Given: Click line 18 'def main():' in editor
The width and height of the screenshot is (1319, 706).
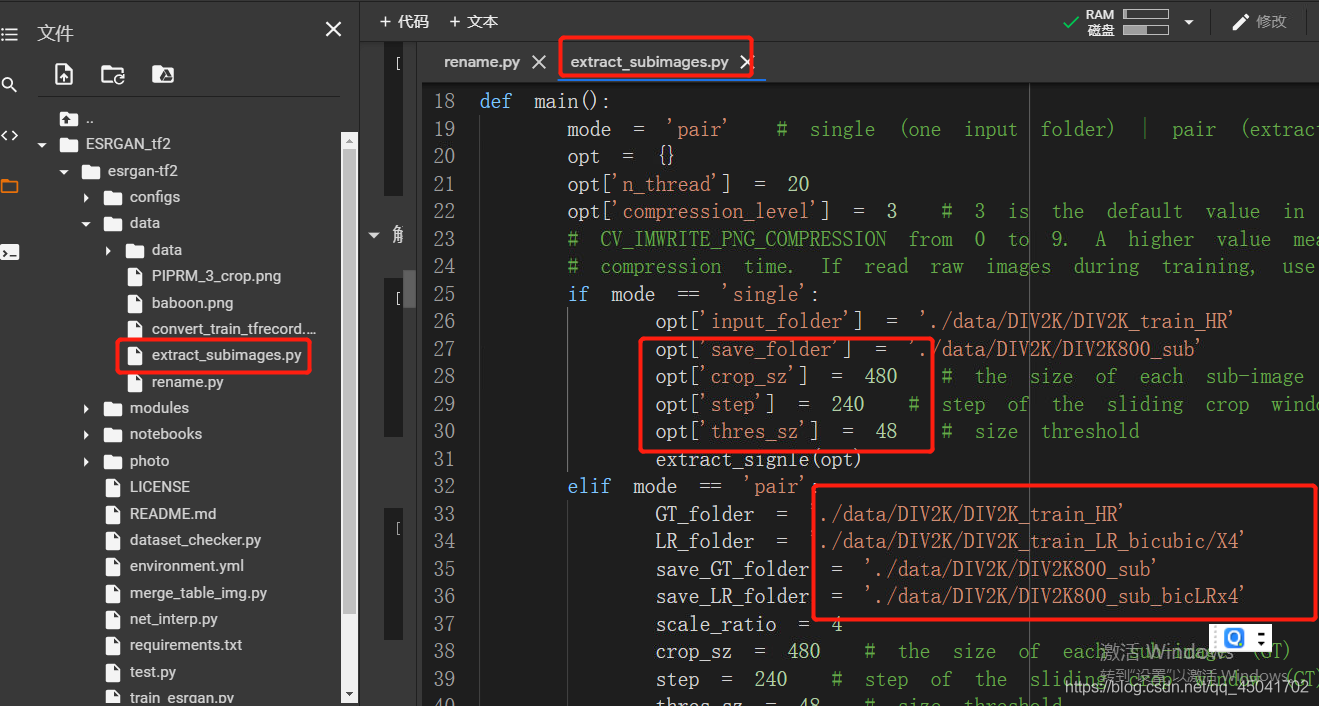Looking at the screenshot, I should 545,102.
